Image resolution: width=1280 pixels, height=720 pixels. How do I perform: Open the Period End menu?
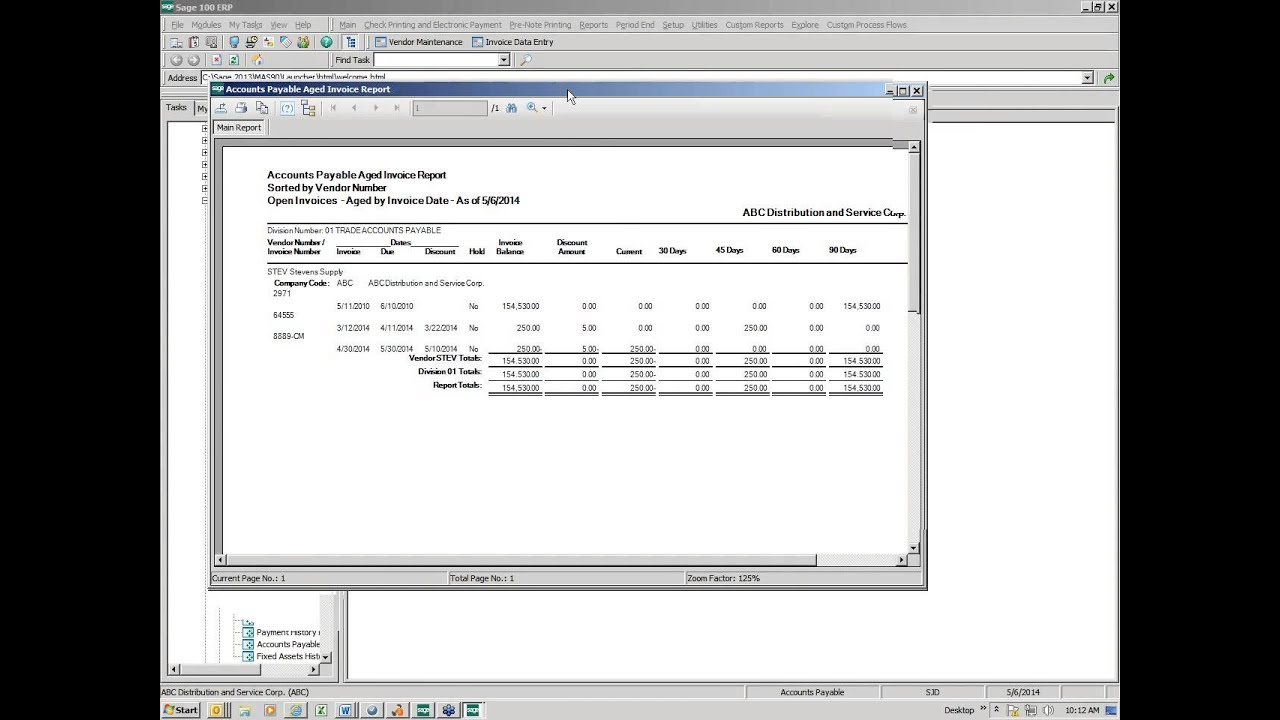(635, 25)
